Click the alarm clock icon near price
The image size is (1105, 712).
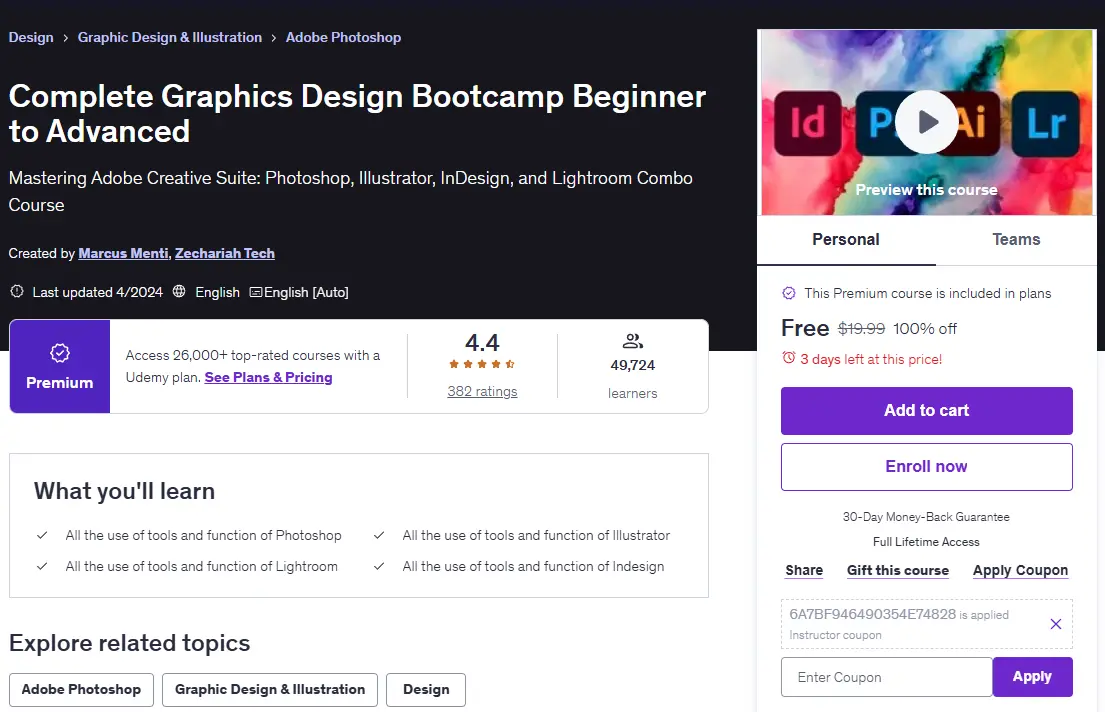click(789, 358)
